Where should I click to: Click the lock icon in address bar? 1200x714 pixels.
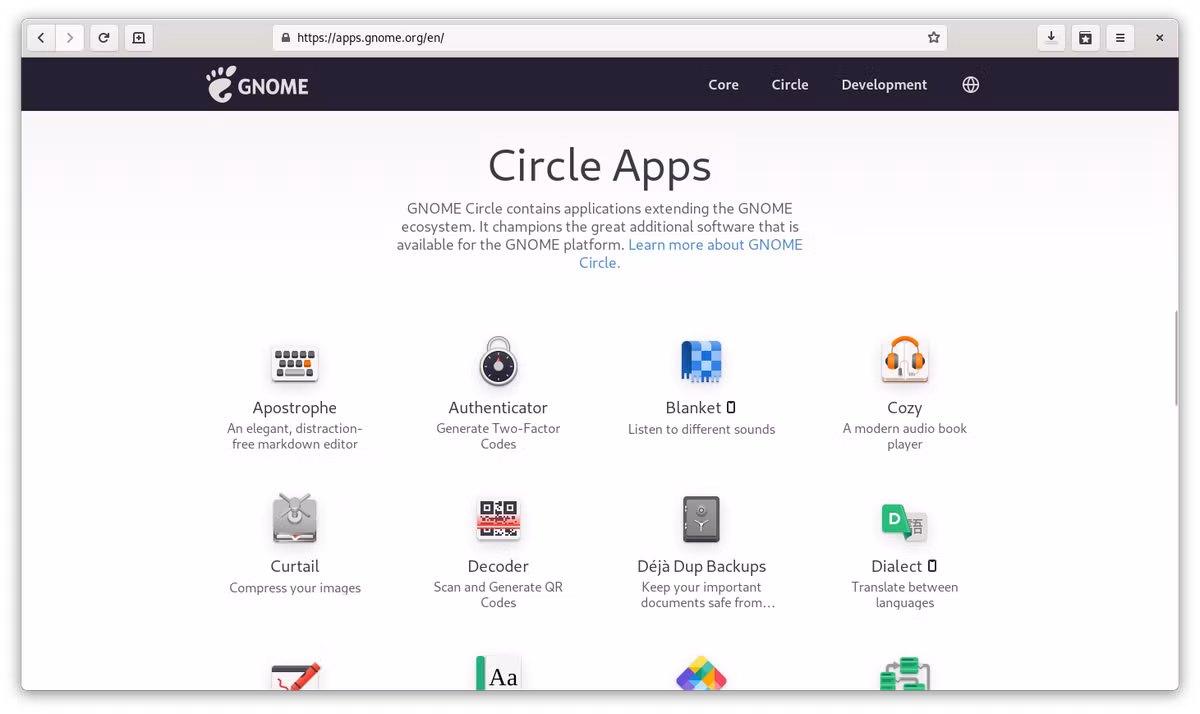(x=286, y=38)
